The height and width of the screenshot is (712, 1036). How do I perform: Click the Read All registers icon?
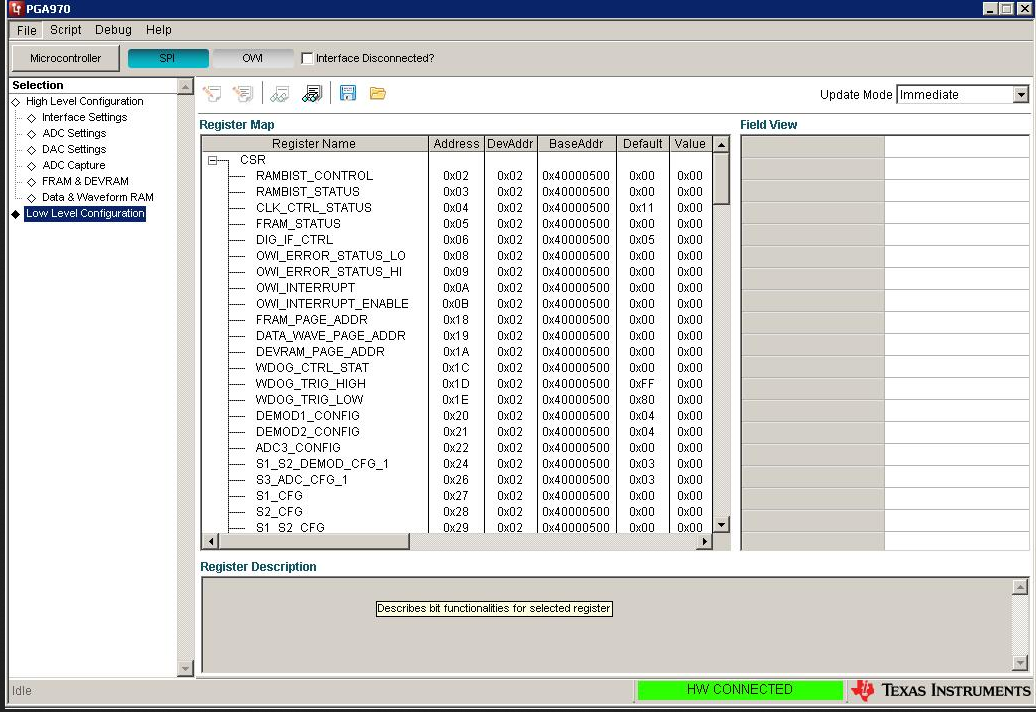311,94
